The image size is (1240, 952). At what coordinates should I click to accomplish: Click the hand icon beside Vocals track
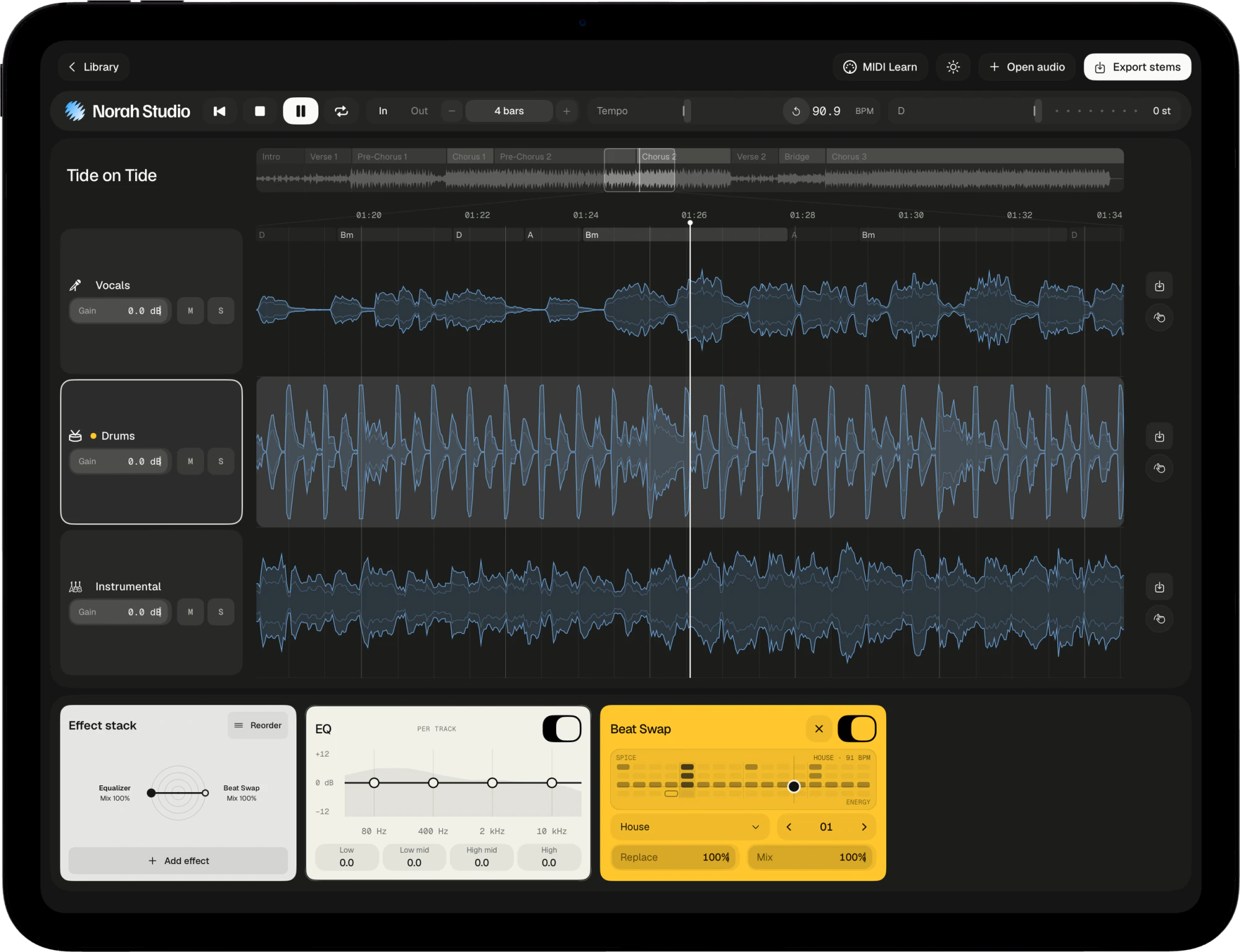(x=1159, y=318)
